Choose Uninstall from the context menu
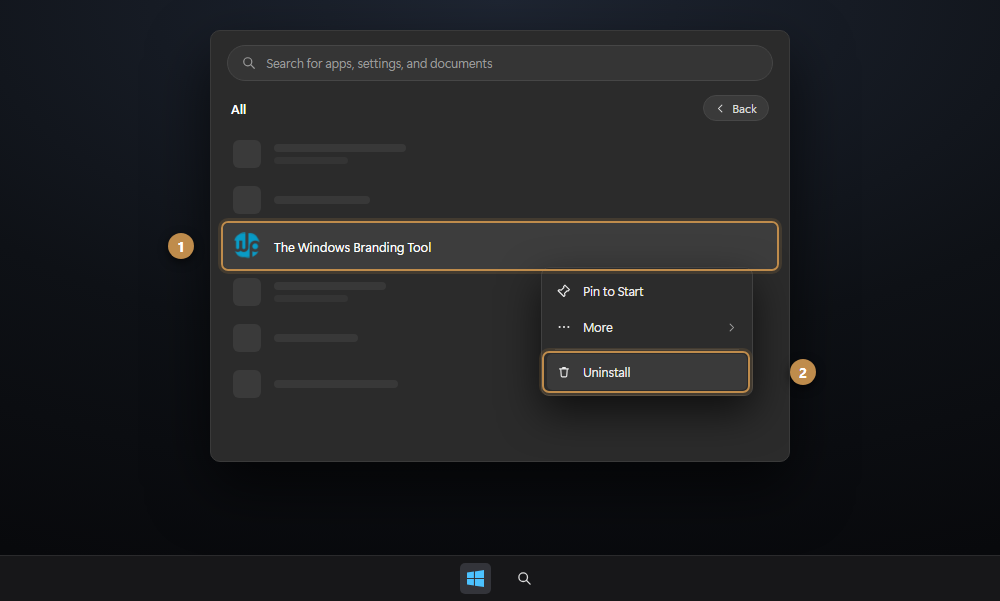This screenshot has width=1000, height=601. [x=646, y=372]
